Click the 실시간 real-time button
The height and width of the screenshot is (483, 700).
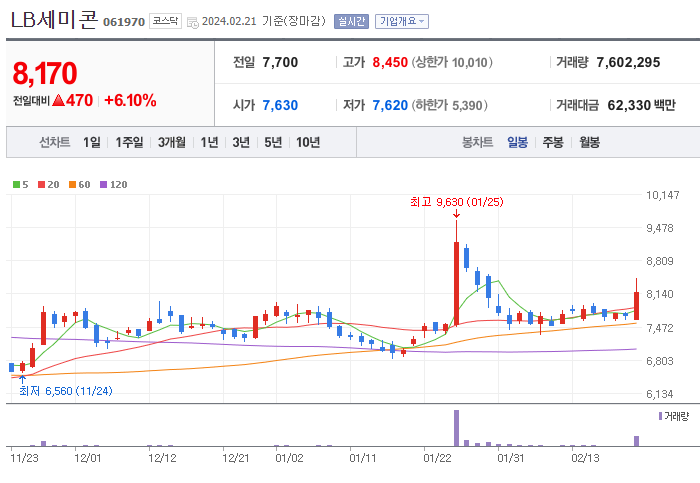click(x=351, y=21)
